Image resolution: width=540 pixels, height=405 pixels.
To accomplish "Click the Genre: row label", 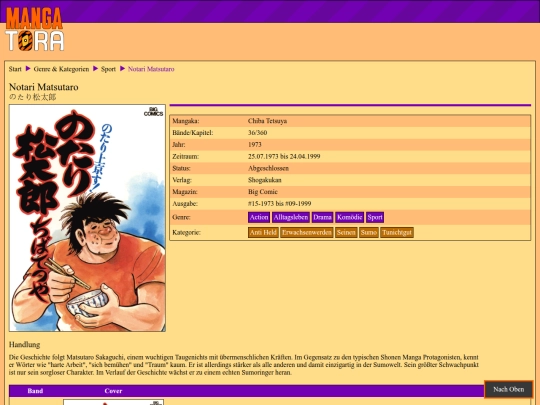I will point(181,217).
